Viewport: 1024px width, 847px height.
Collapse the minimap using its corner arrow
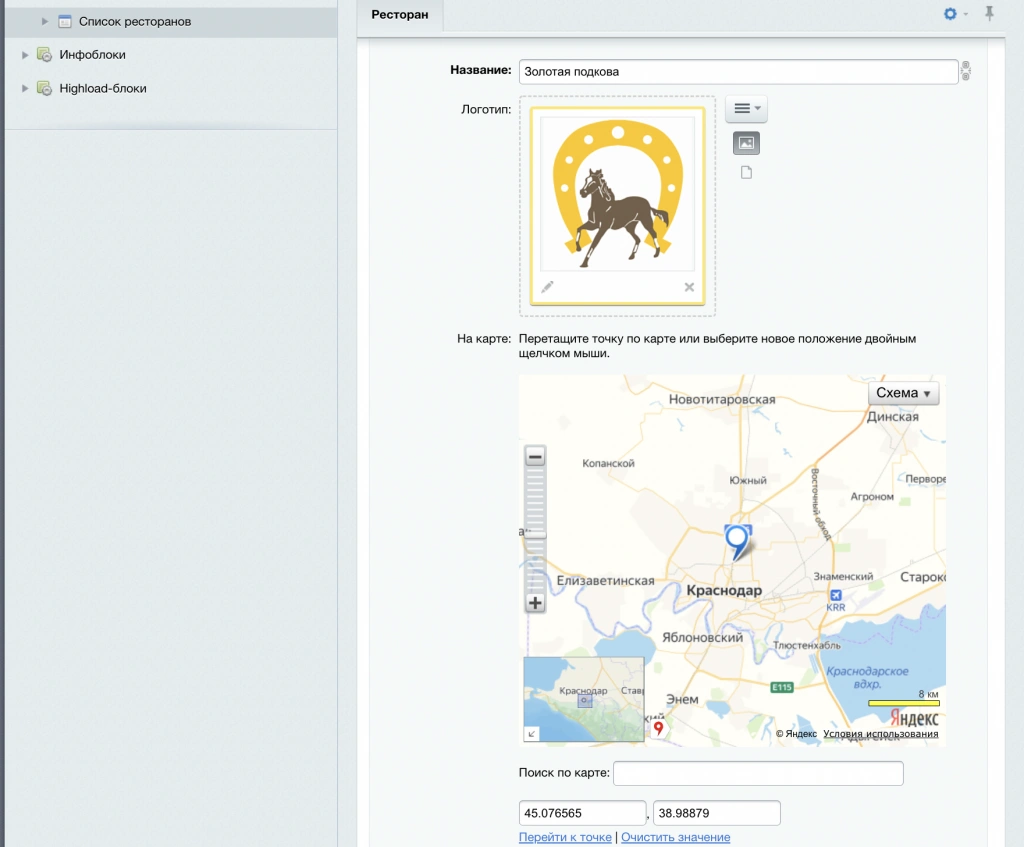coord(532,734)
